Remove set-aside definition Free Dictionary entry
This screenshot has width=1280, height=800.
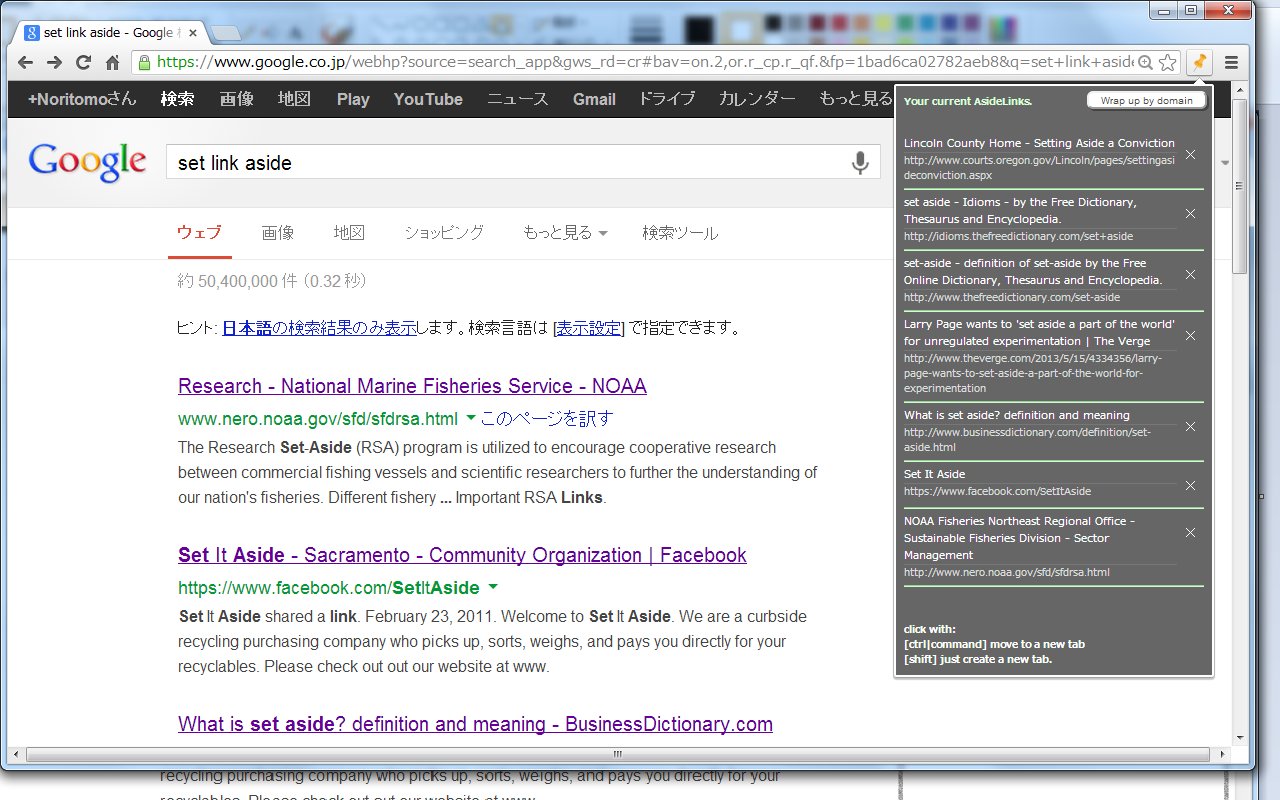point(1190,274)
